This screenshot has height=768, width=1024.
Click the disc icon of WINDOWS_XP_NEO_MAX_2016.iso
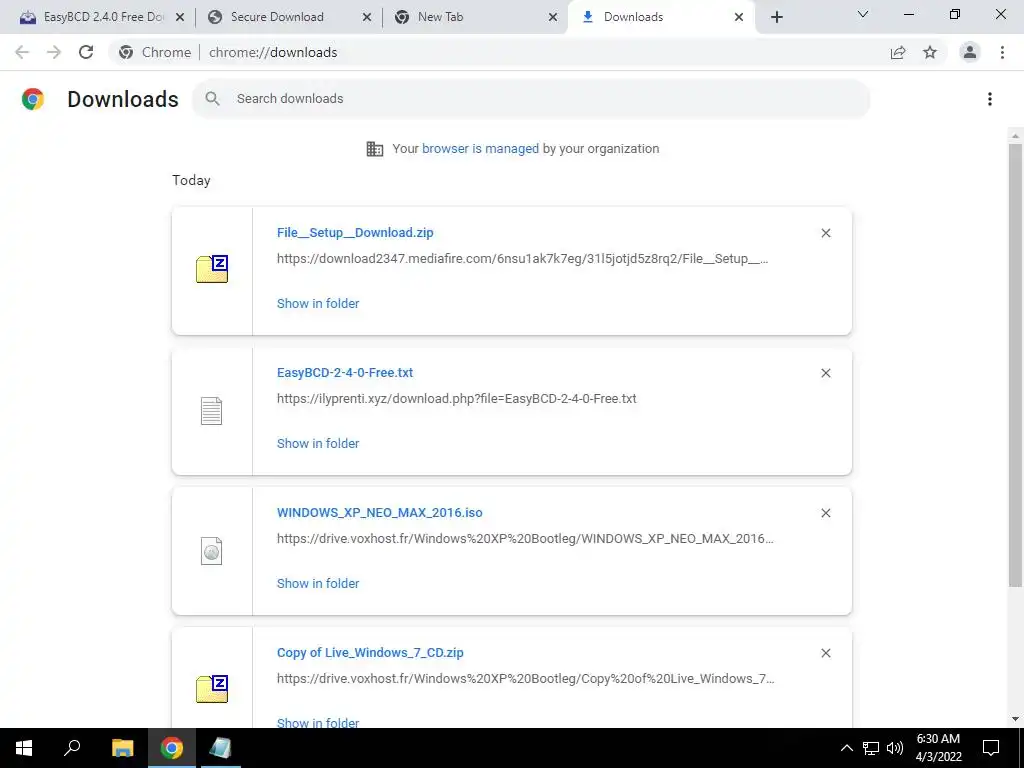pos(212,551)
